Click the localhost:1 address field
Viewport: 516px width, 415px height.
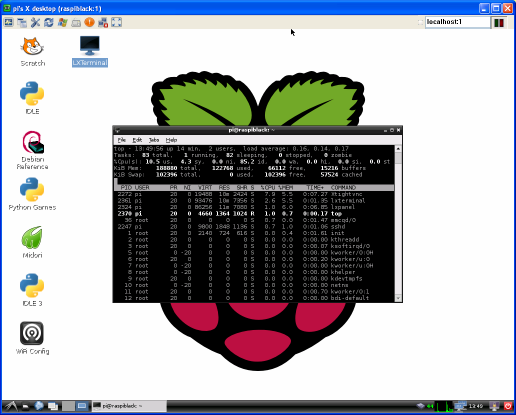click(x=457, y=22)
